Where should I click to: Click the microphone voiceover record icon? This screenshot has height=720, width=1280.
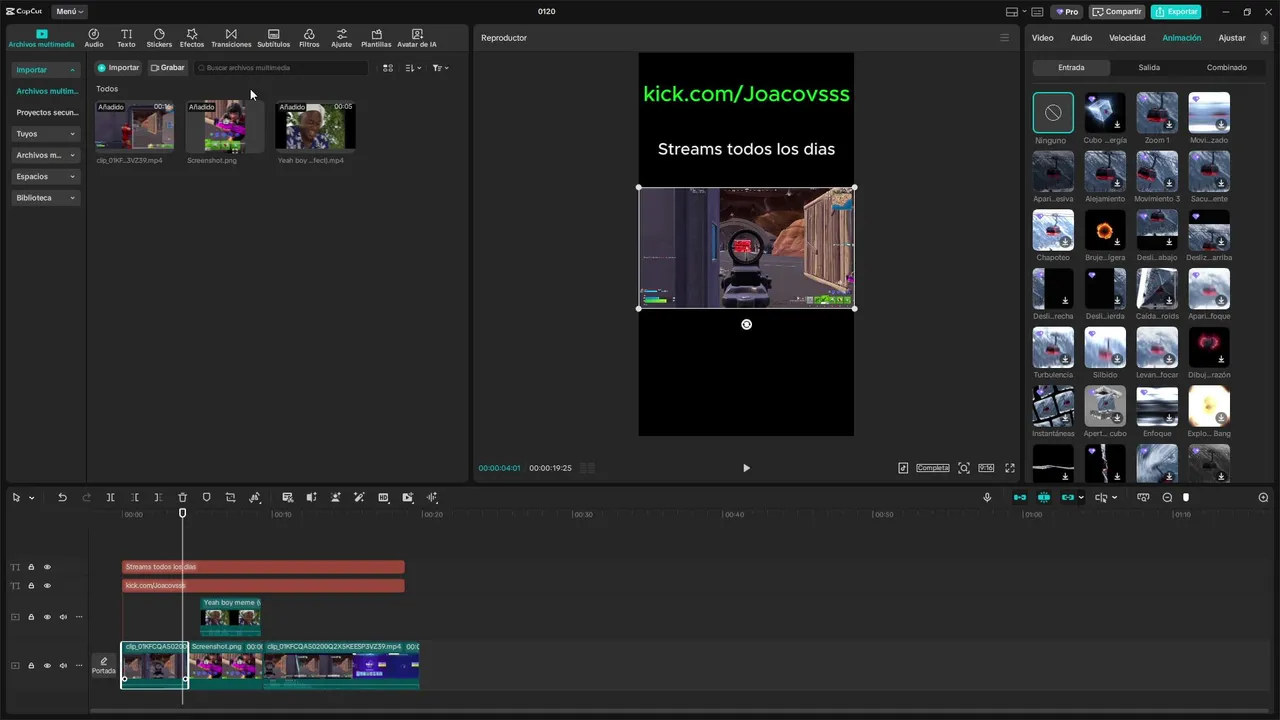tap(987, 497)
